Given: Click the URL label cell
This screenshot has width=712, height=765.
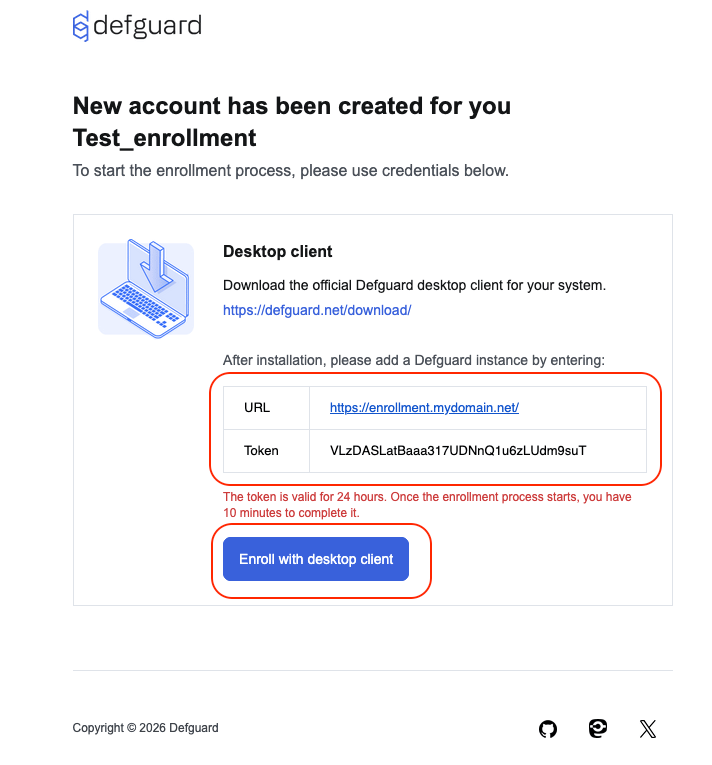Looking at the screenshot, I should tap(266, 408).
